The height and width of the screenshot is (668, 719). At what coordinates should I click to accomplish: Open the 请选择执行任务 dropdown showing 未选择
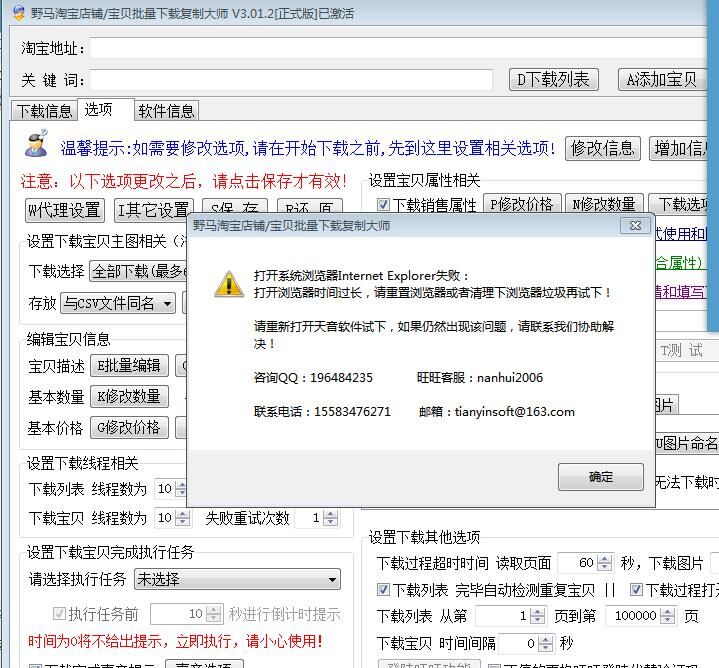pos(238,579)
